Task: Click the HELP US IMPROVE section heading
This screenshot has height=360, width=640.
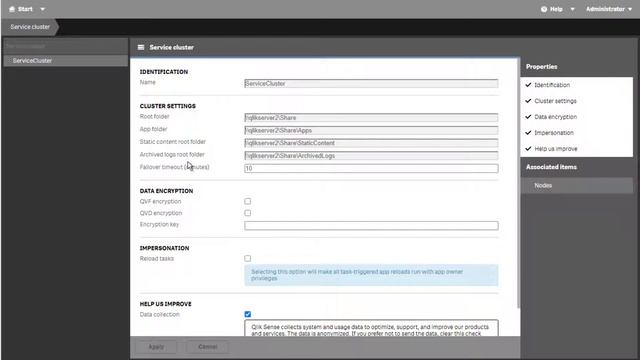Action: [165, 304]
